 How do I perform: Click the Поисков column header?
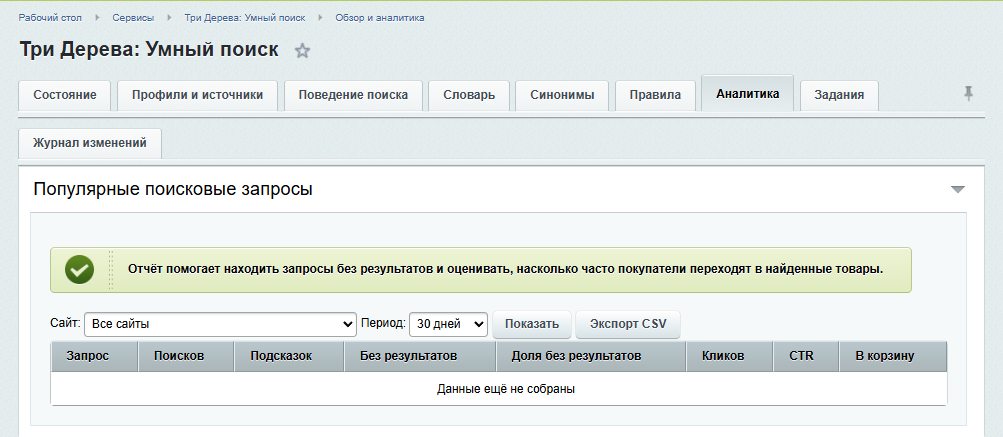(186, 356)
